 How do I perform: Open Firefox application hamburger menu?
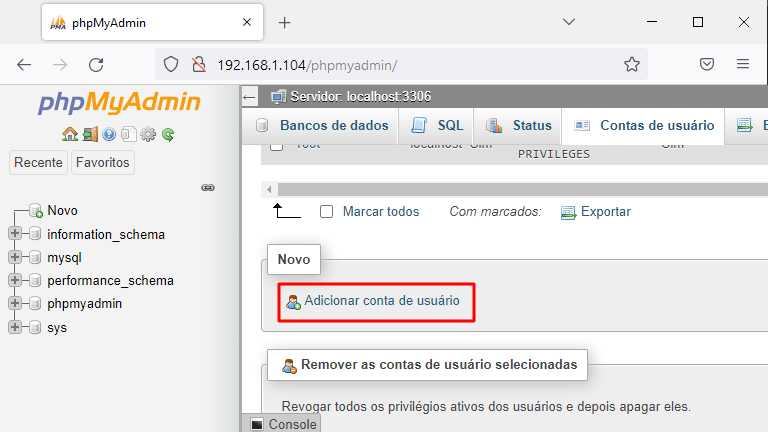tap(743, 64)
